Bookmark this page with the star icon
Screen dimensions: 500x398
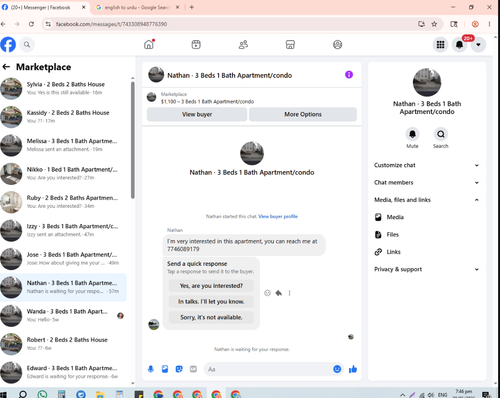(x=434, y=24)
